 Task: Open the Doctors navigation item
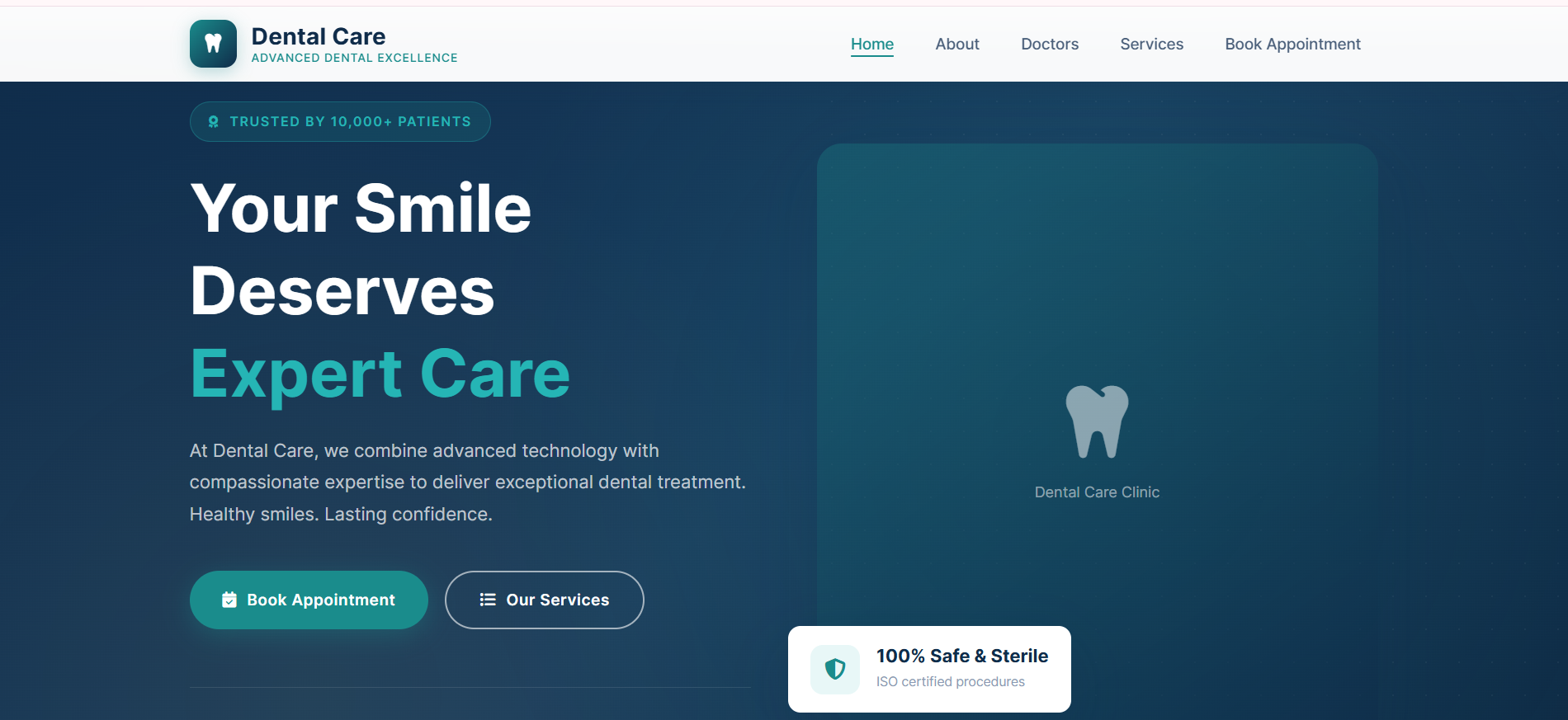tap(1050, 45)
